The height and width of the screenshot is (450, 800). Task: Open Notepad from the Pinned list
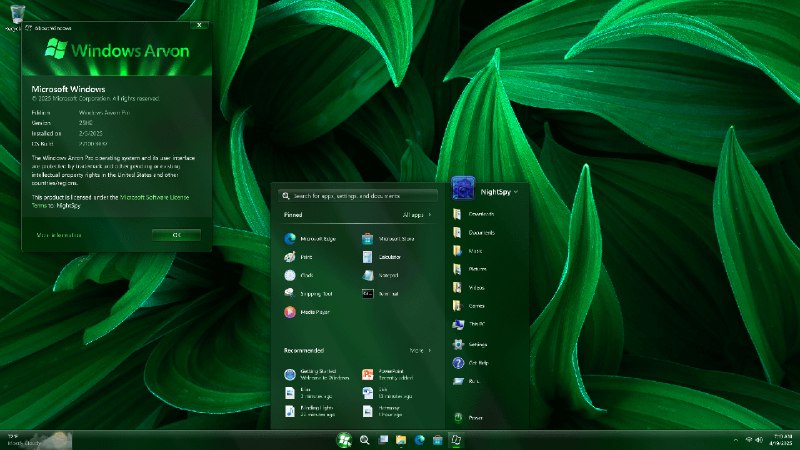[x=381, y=276]
